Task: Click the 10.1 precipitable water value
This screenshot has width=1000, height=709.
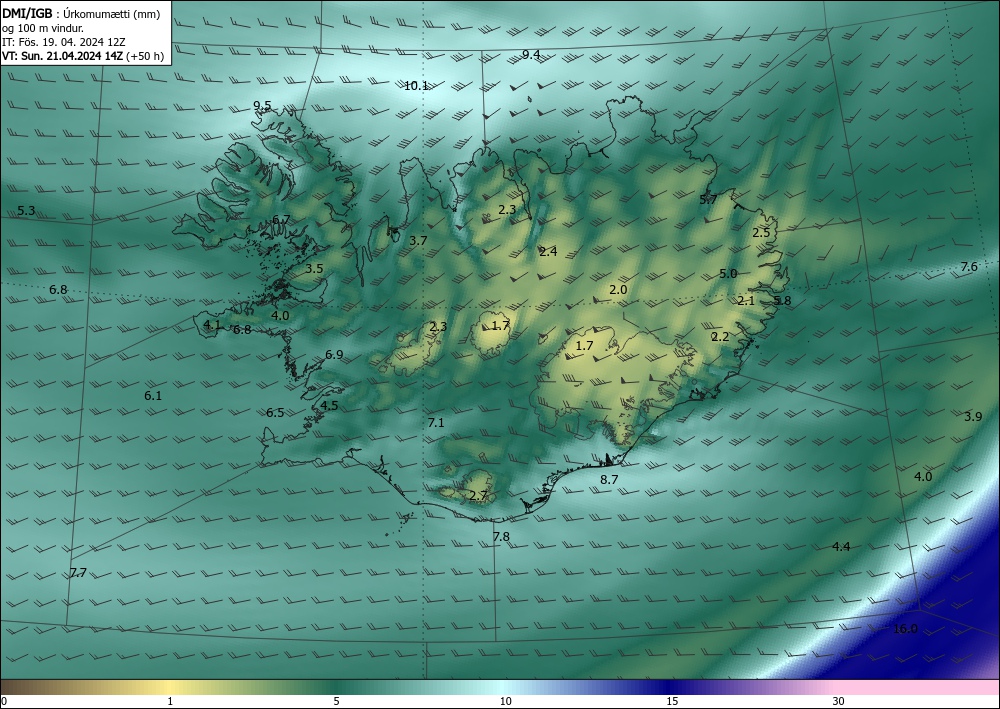Action: [x=416, y=85]
